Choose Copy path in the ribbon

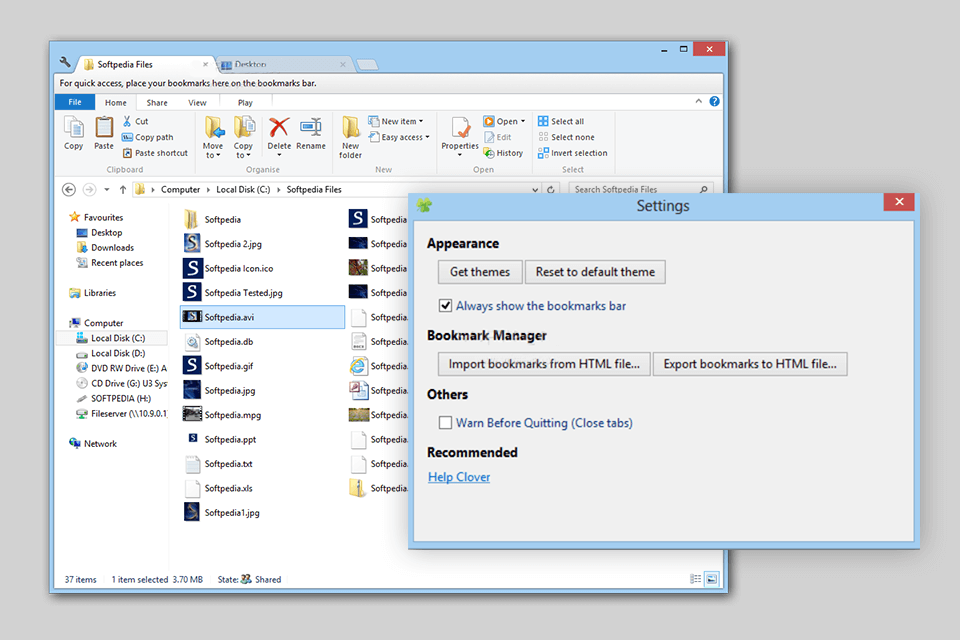(x=148, y=137)
